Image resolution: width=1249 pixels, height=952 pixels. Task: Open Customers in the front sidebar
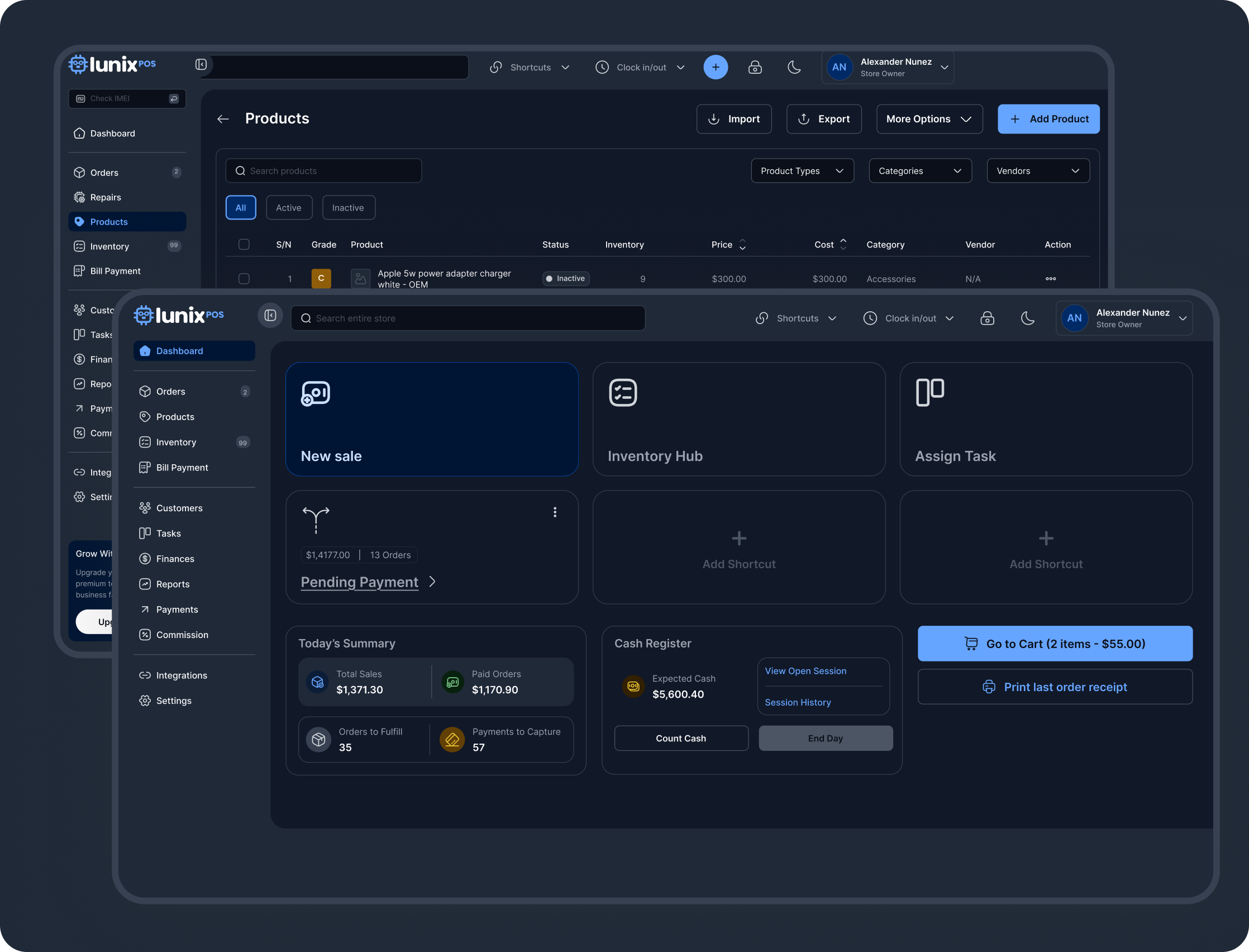pyautogui.click(x=179, y=508)
